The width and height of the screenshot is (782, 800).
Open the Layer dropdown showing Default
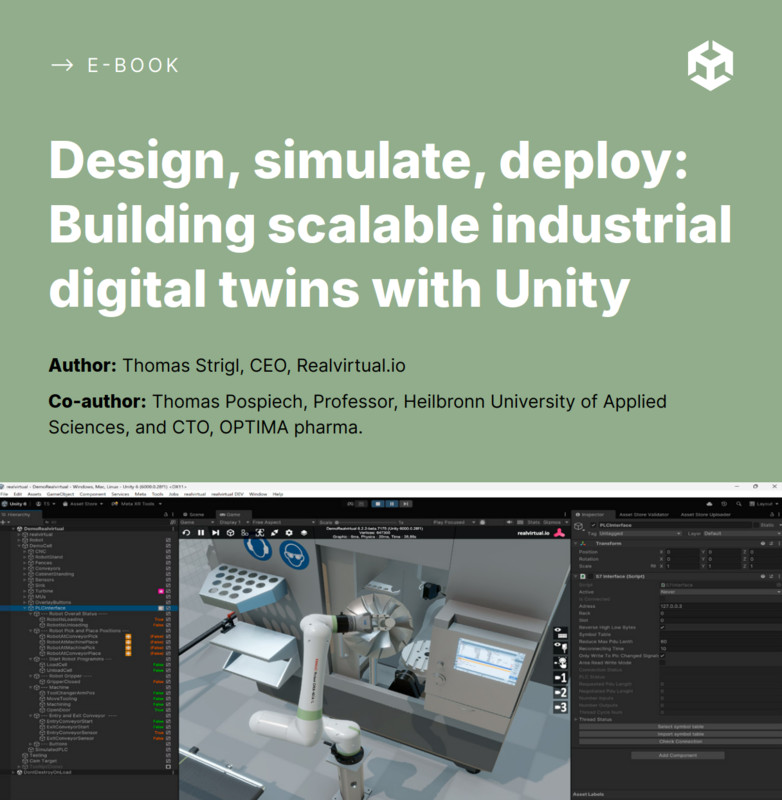pyautogui.click(x=740, y=533)
